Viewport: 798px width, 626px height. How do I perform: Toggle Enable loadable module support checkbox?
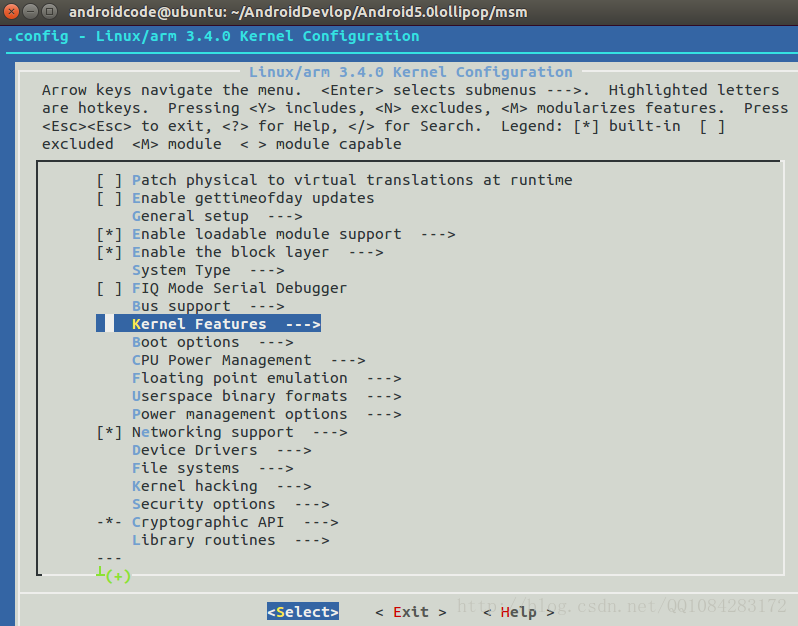click(x=109, y=234)
